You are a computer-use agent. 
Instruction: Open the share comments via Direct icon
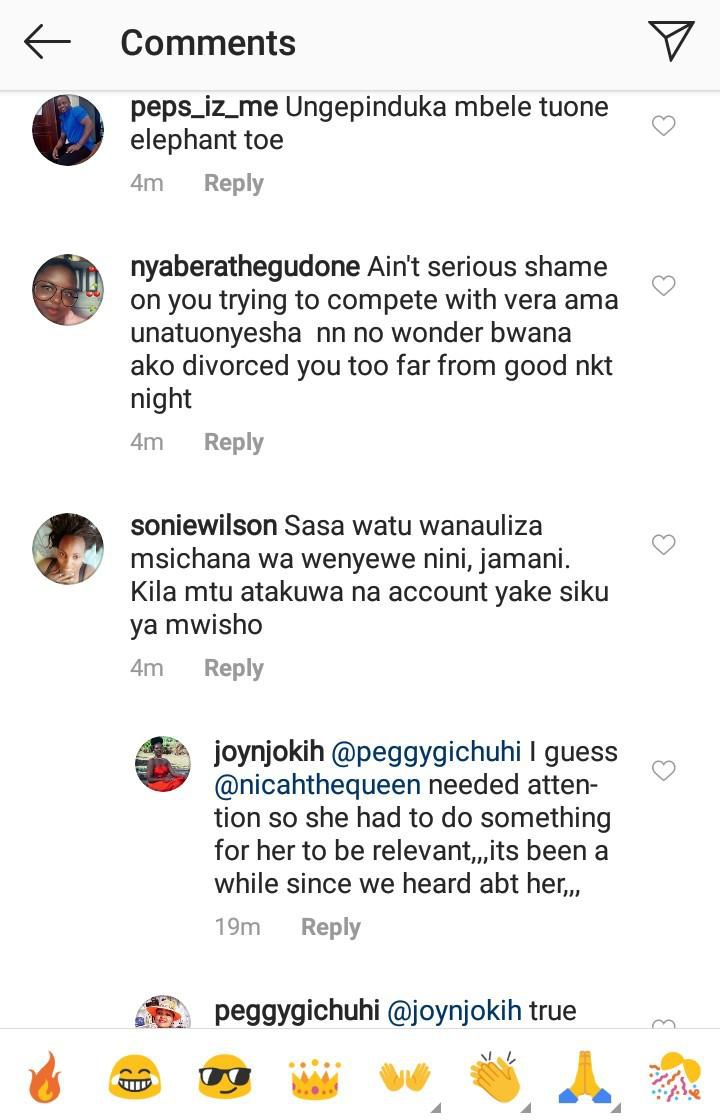[x=672, y=42]
